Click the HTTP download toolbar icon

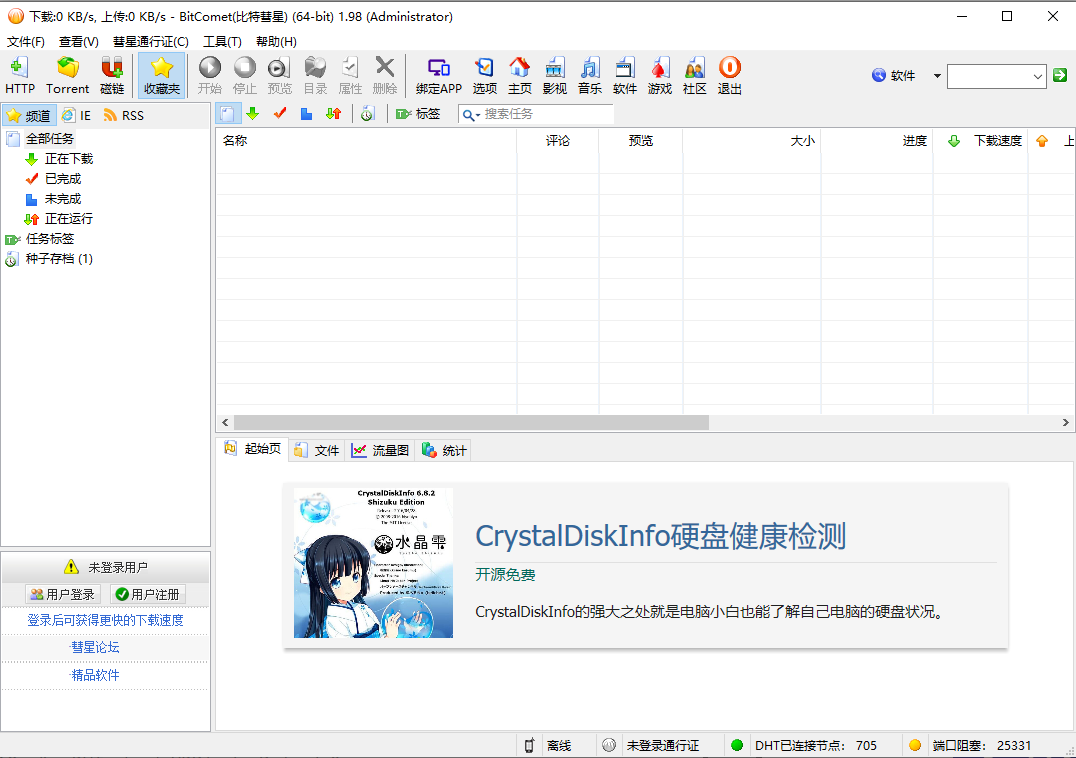(20, 75)
